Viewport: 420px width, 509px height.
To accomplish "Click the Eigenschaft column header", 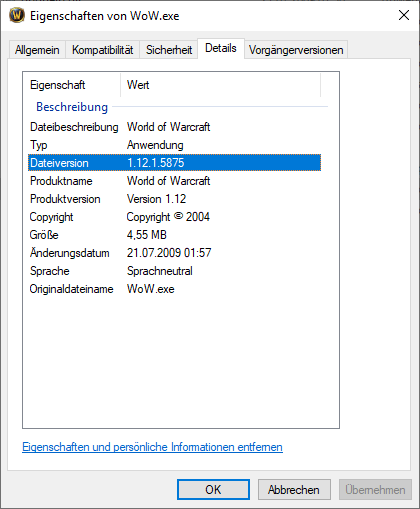I will pyautogui.click(x=72, y=85).
